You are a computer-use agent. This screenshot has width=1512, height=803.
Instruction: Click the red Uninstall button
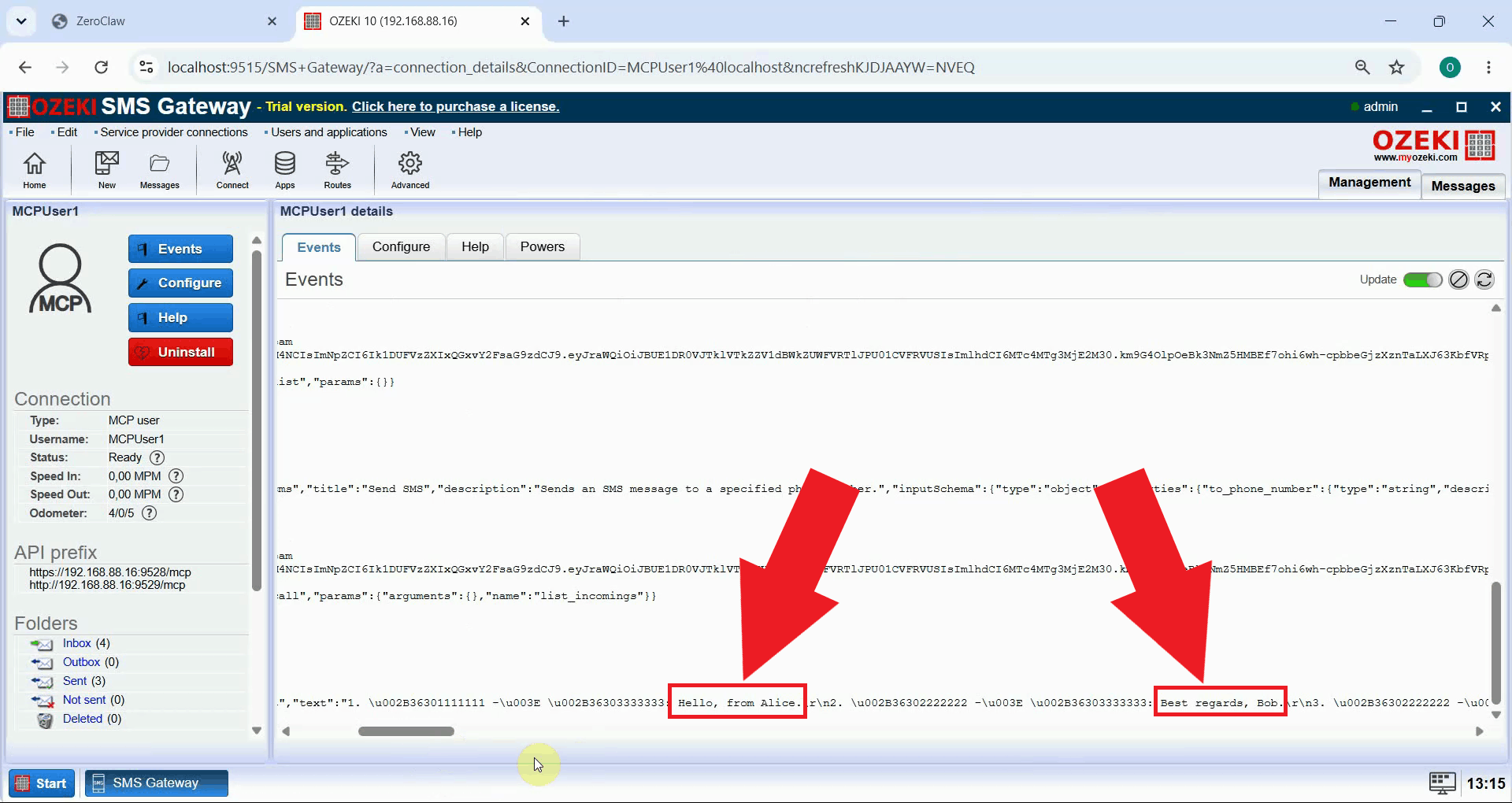[x=180, y=352]
